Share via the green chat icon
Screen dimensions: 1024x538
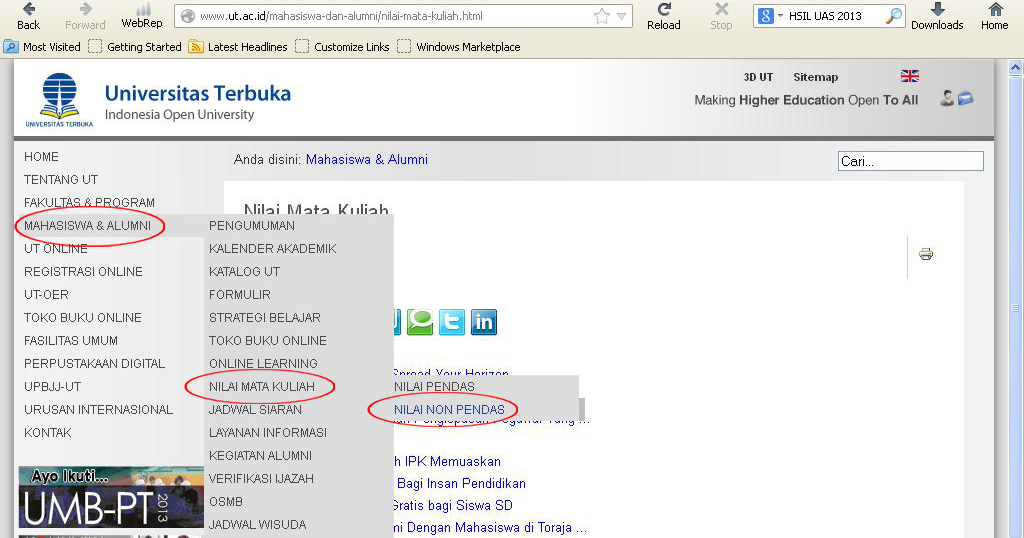[420, 322]
